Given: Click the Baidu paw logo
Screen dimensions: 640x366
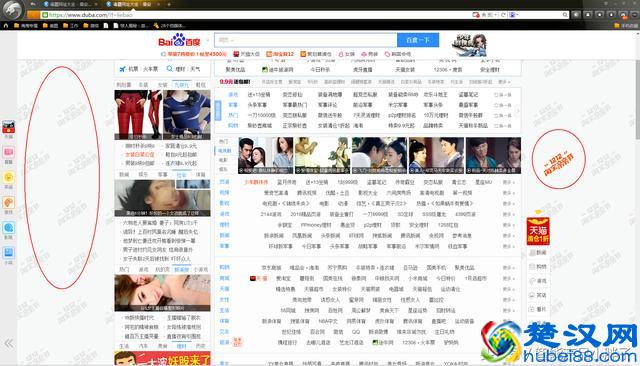Looking at the screenshot, I should [x=179, y=40].
